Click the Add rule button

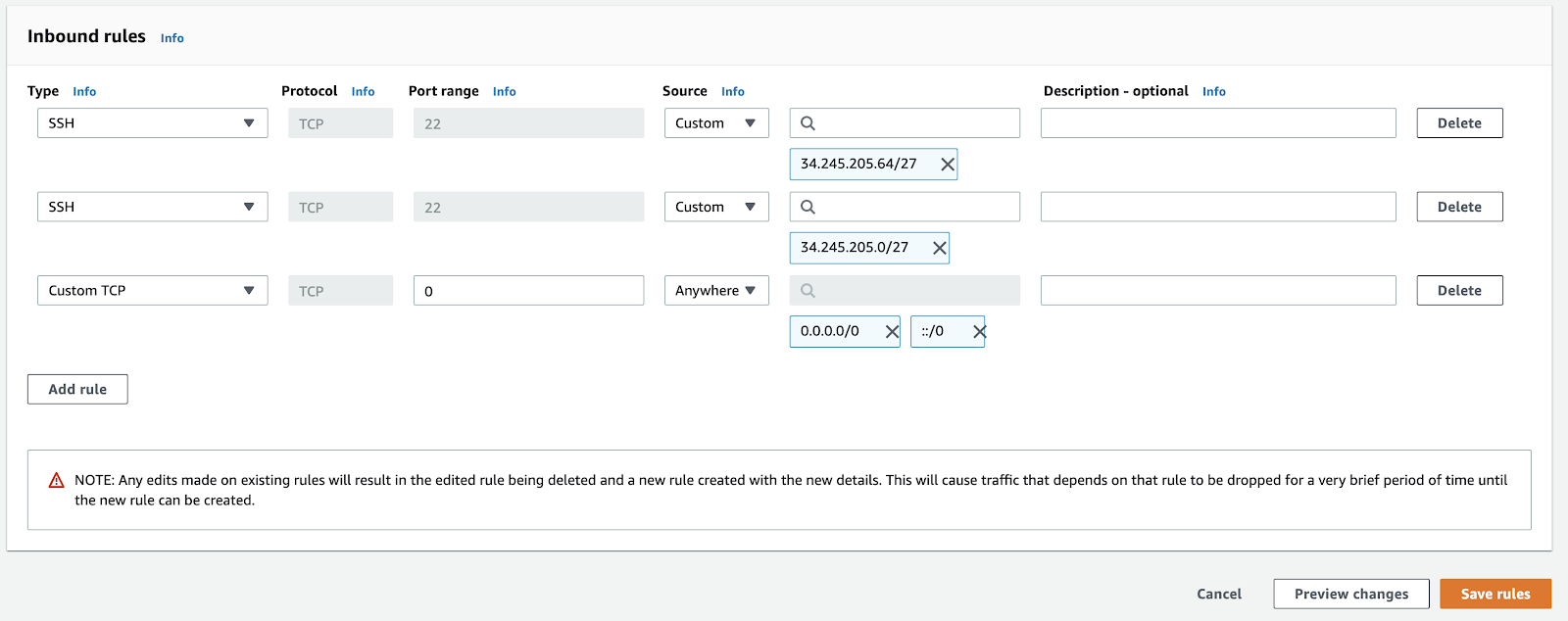77,389
